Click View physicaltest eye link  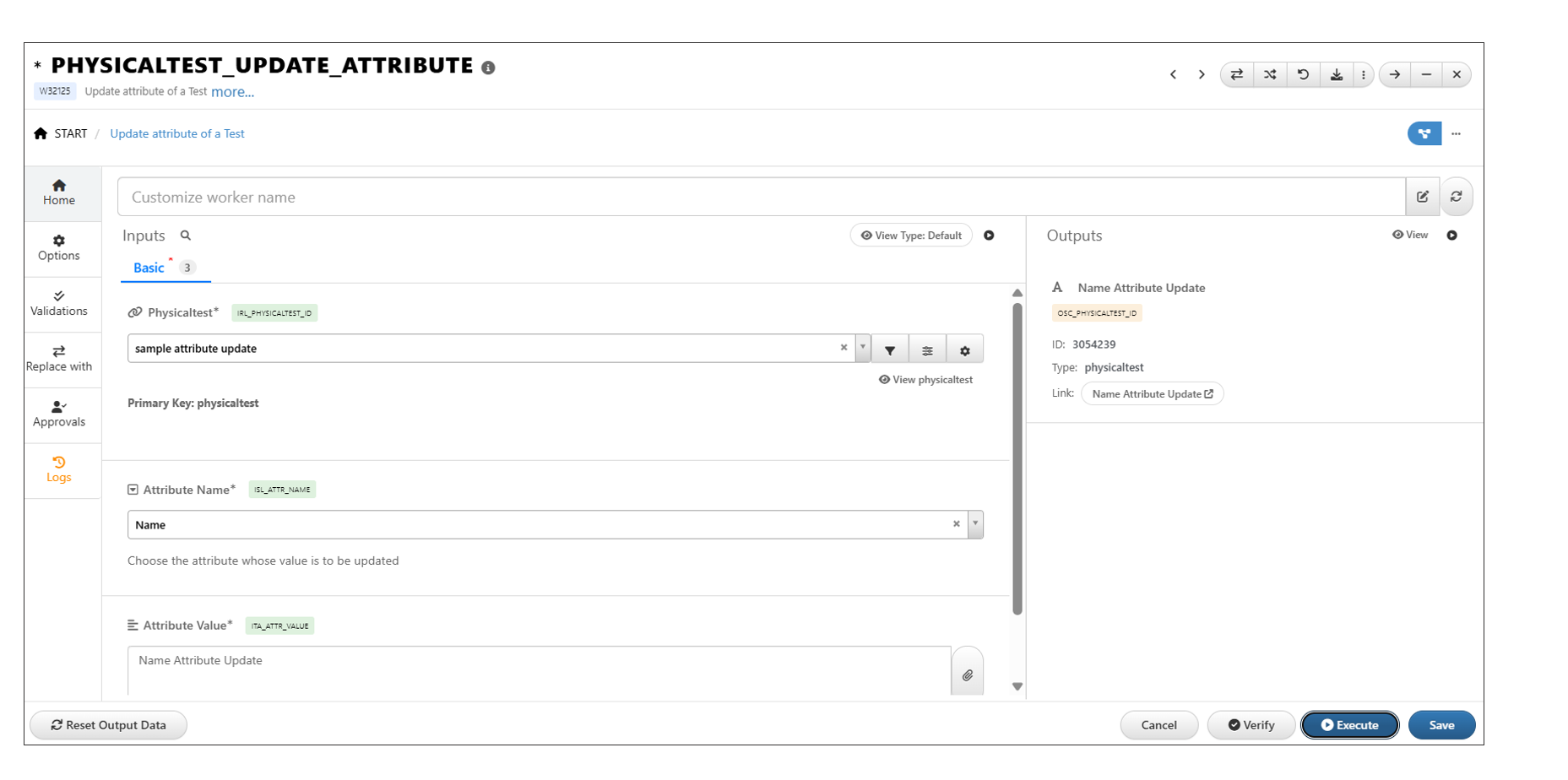(925, 380)
